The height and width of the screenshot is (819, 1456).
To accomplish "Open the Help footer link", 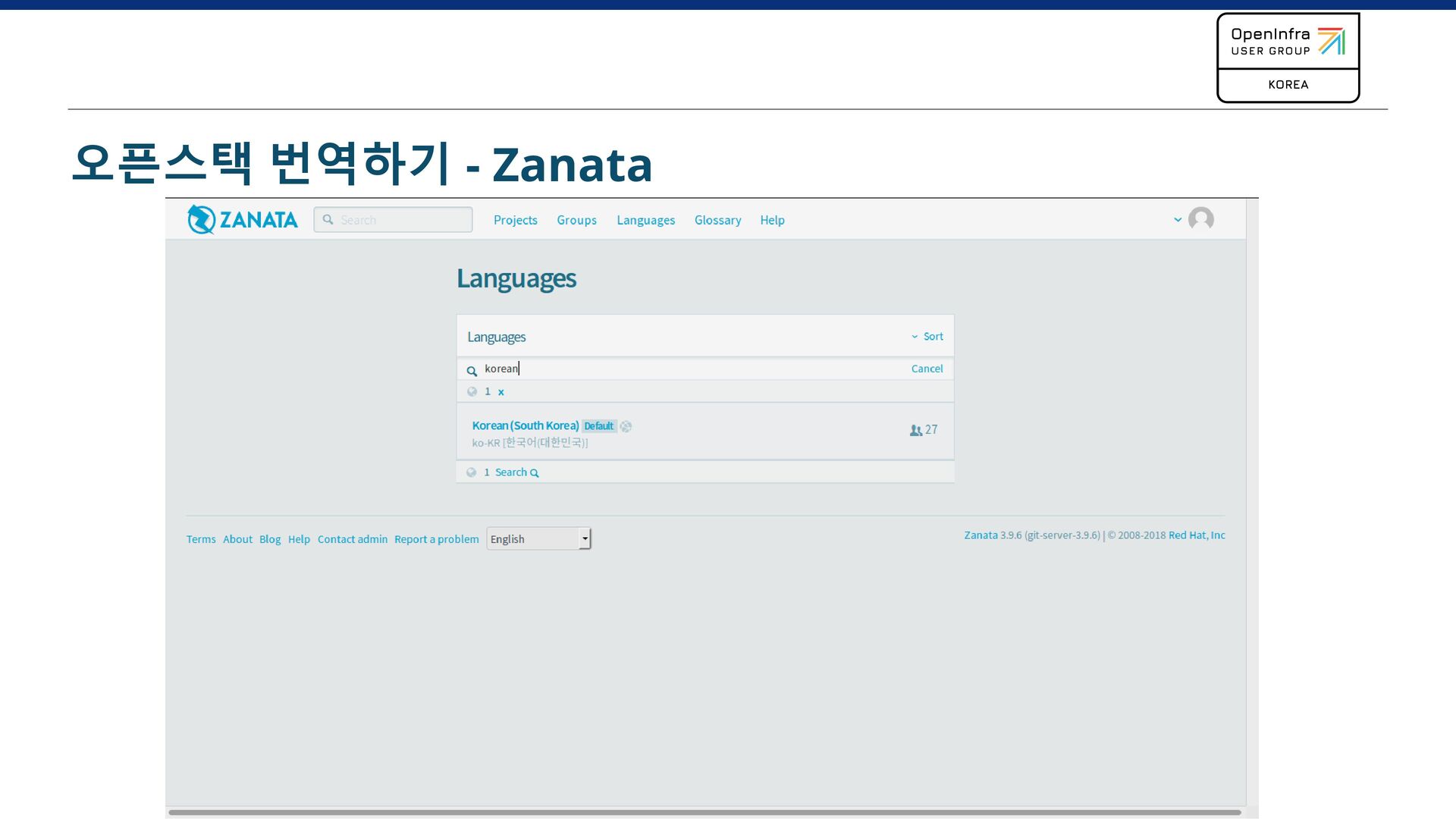I will click(x=299, y=539).
